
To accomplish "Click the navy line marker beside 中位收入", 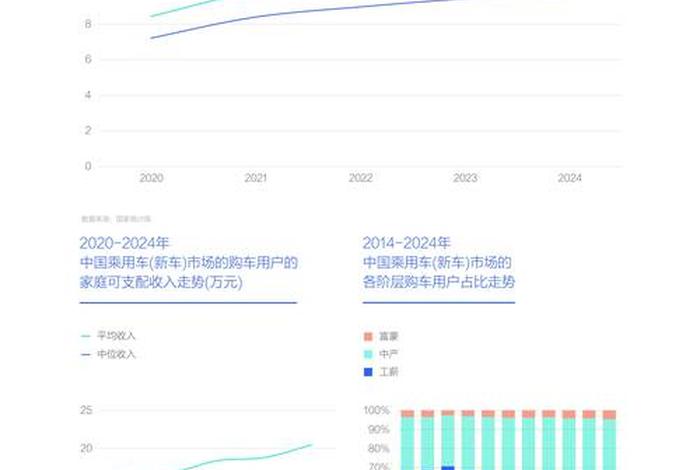I will [85, 354].
